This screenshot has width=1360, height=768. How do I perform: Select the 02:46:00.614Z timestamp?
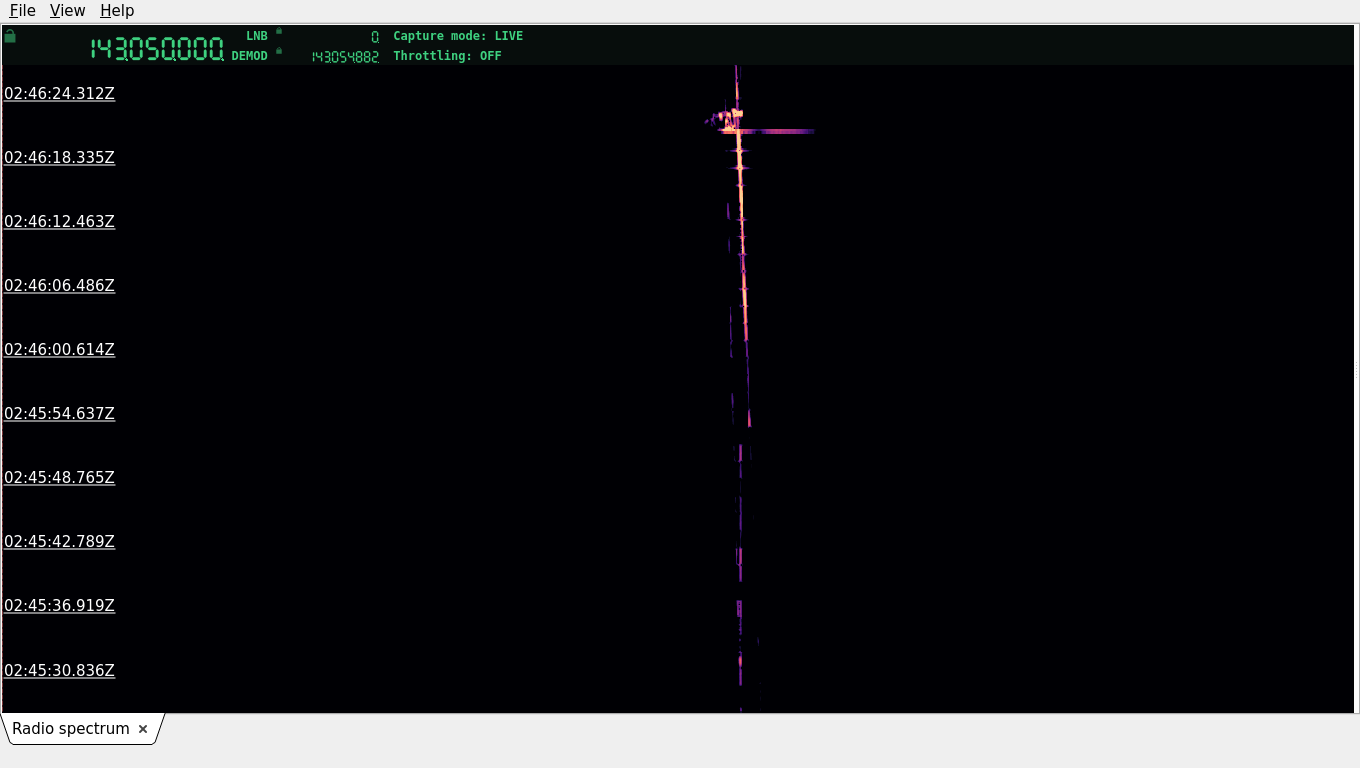[59, 350]
